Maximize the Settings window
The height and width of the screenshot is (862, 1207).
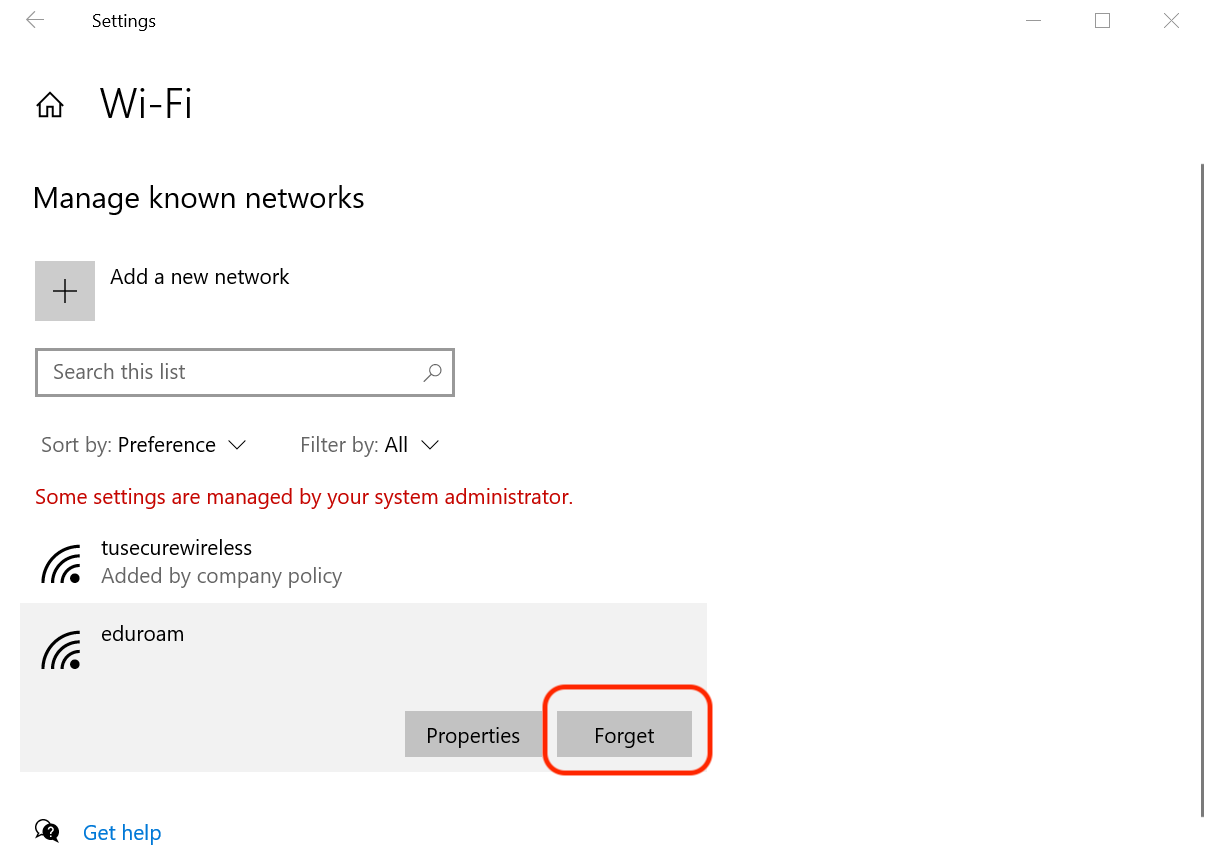click(x=1102, y=20)
